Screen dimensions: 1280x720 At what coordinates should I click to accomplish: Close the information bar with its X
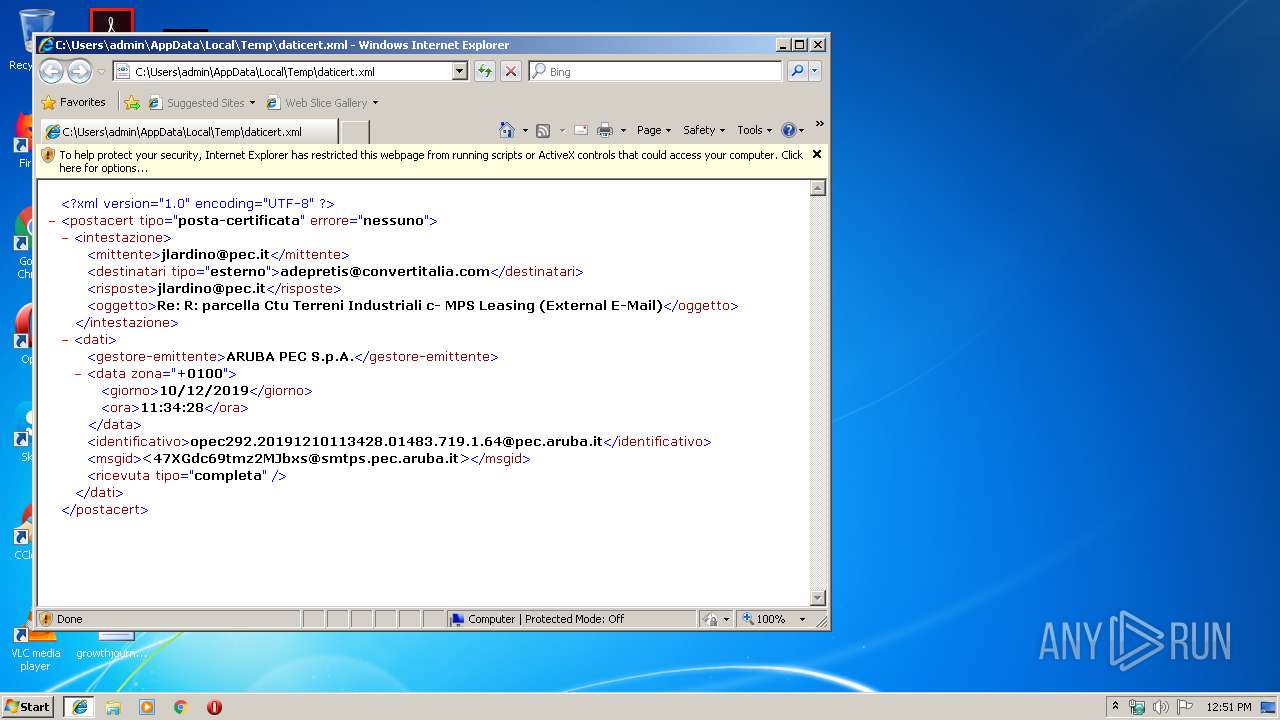pyautogui.click(x=817, y=154)
